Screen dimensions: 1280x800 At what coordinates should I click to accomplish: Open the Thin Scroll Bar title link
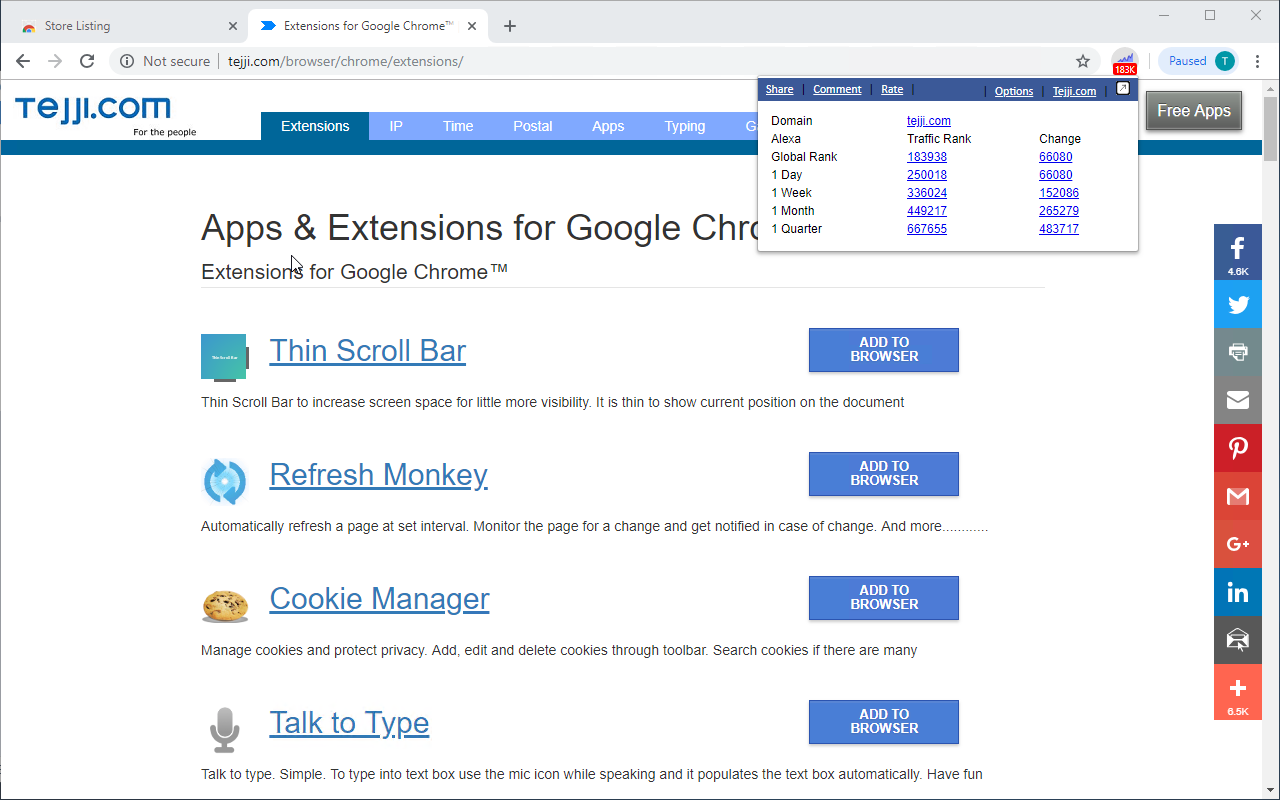pos(368,351)
